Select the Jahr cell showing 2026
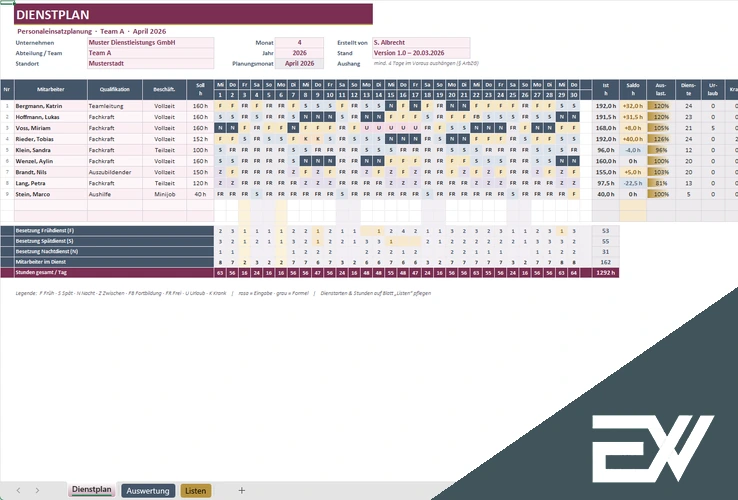This screenshot has width=738, height=500. pyautogui.click(x=299, y=53)
